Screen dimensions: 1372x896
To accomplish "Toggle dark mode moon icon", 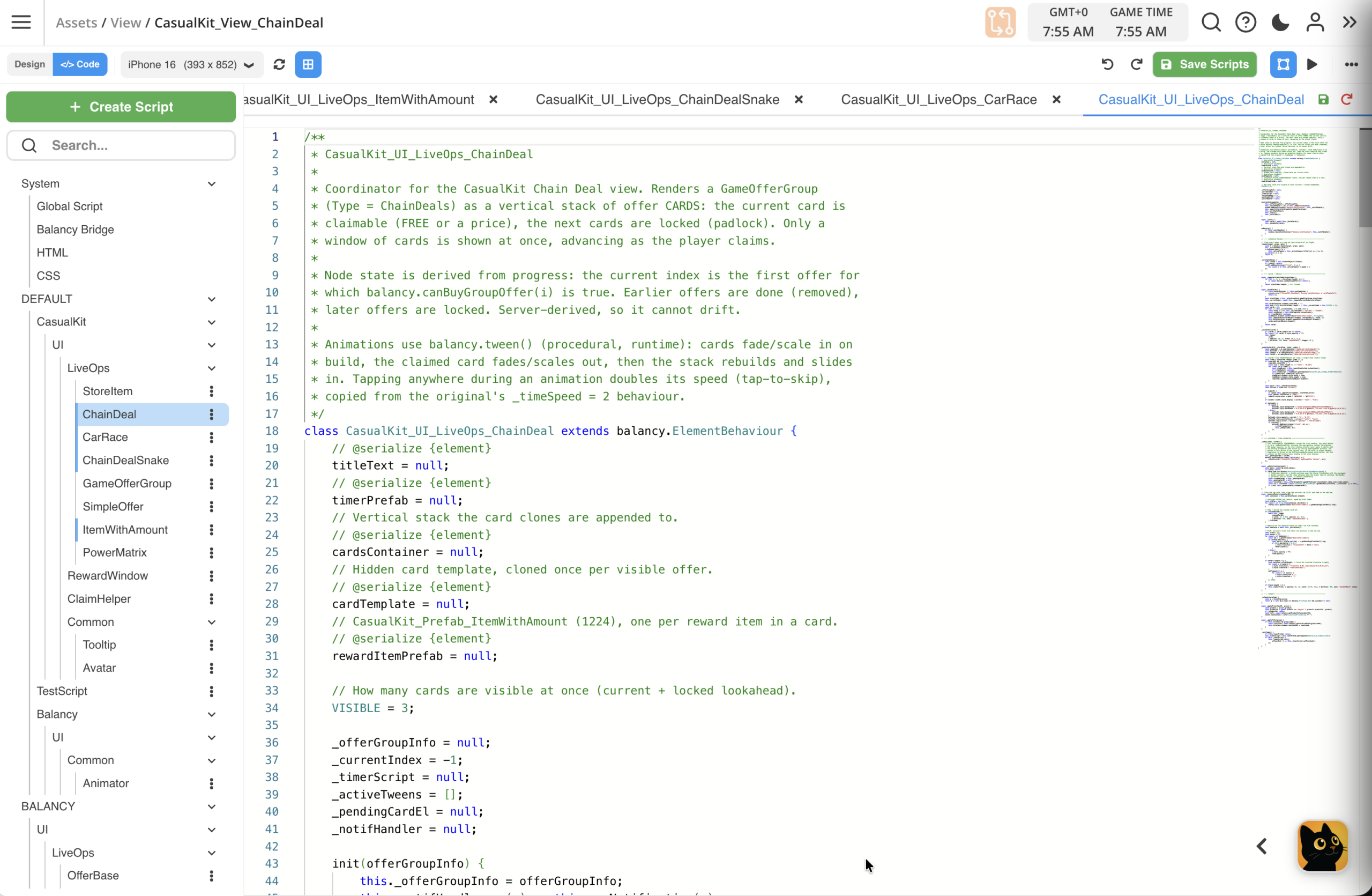I will coord(1280,23).
